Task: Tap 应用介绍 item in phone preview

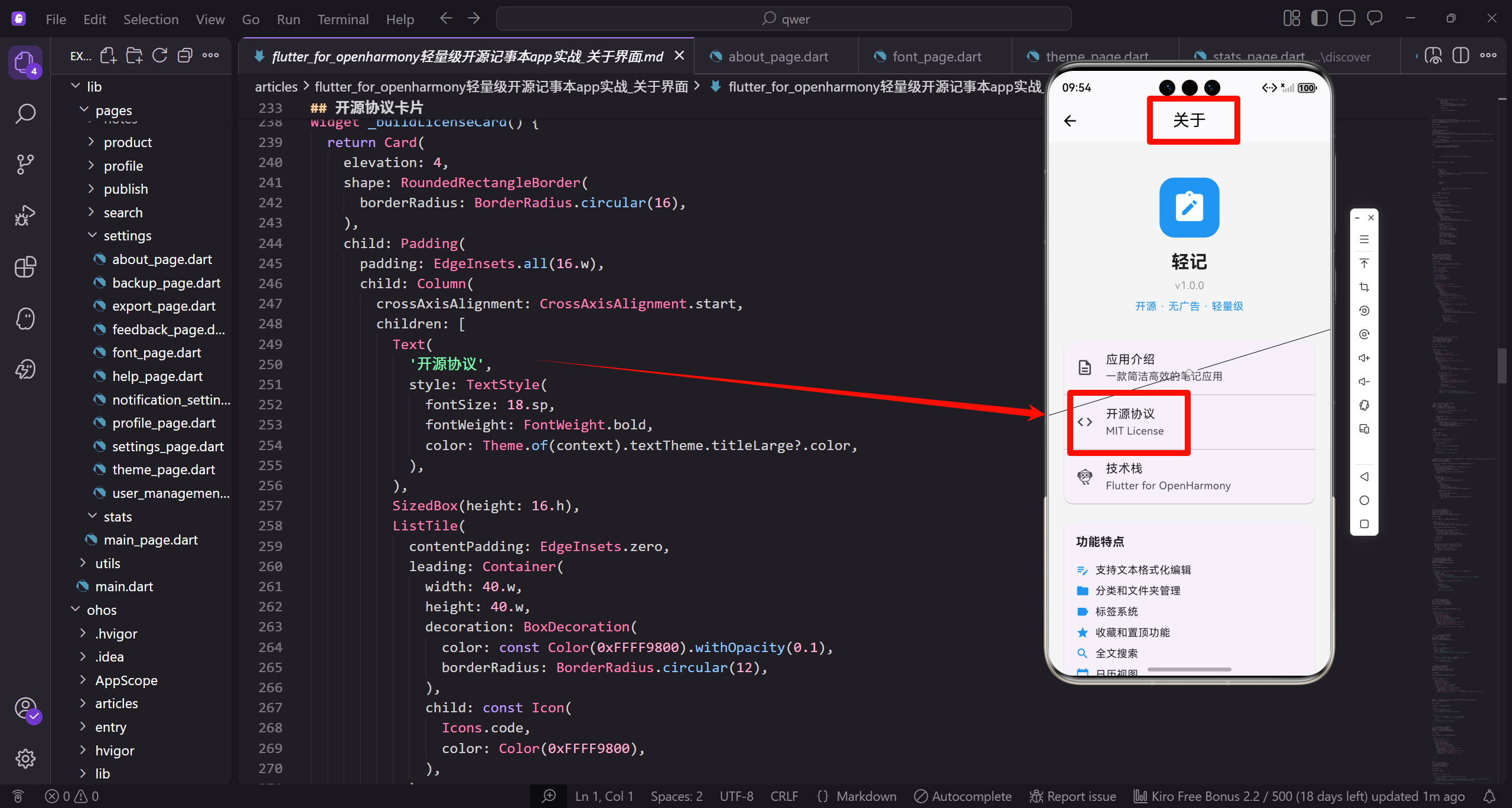Action: coord(1190,367)
